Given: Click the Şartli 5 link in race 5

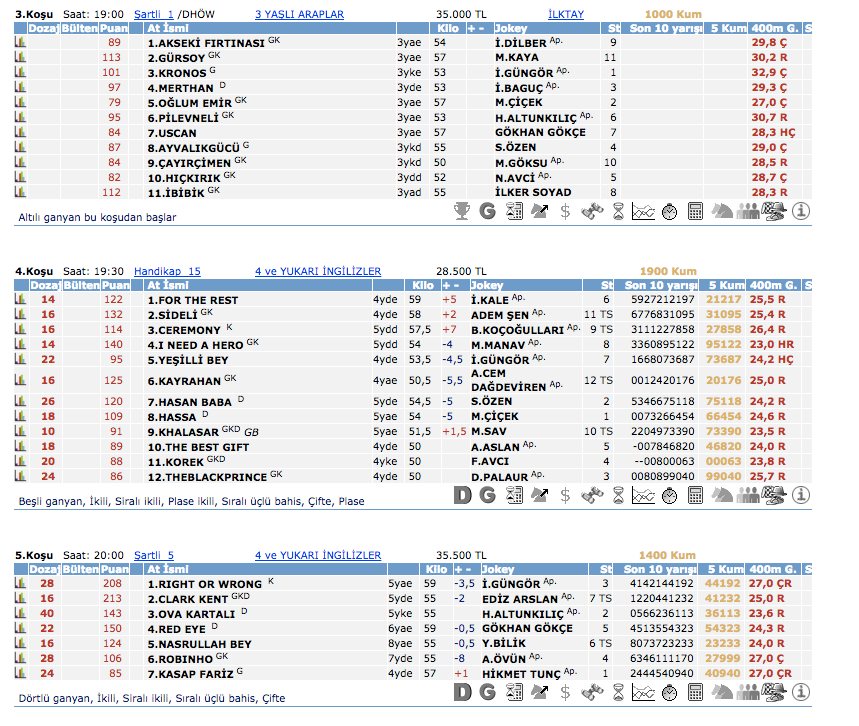Looking at the screenshot, I should click(x=154, y=555).
